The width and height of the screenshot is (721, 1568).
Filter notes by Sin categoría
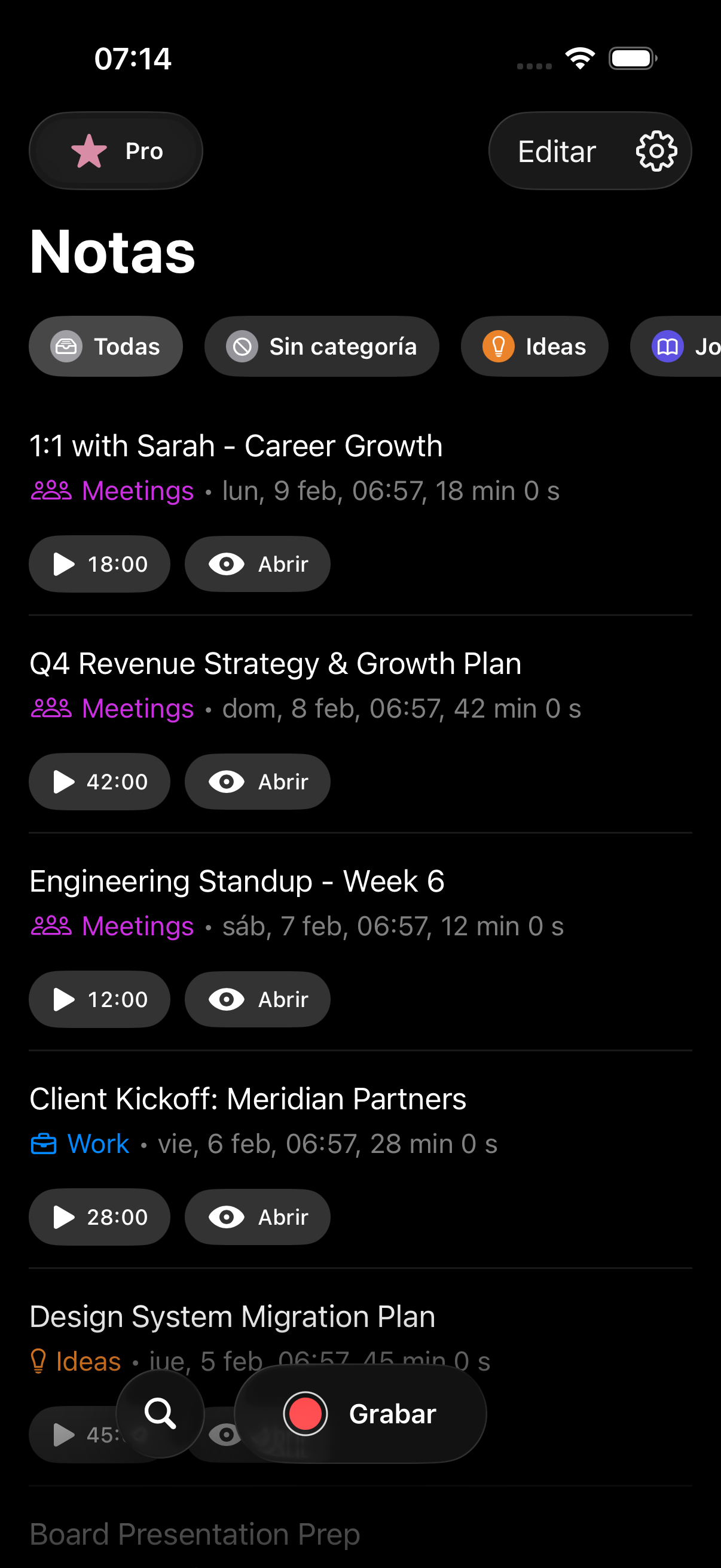tap(321, 346)
